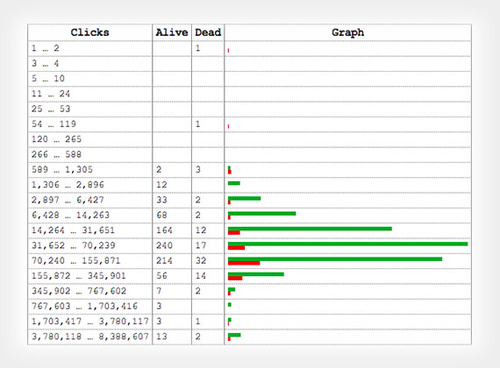Click the Alive column header

(172, 33)
